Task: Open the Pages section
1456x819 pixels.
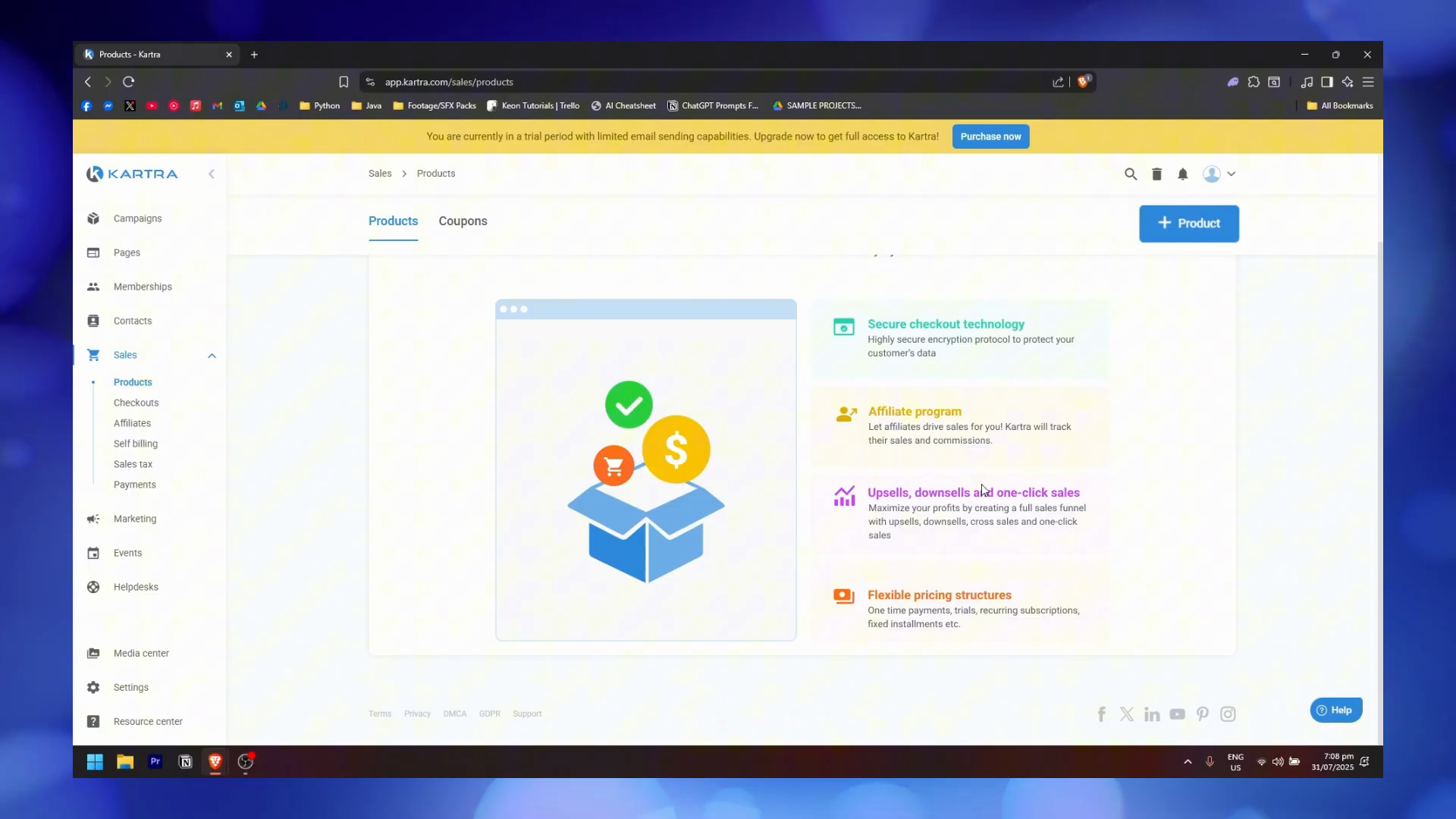Action: coord(127,253)
